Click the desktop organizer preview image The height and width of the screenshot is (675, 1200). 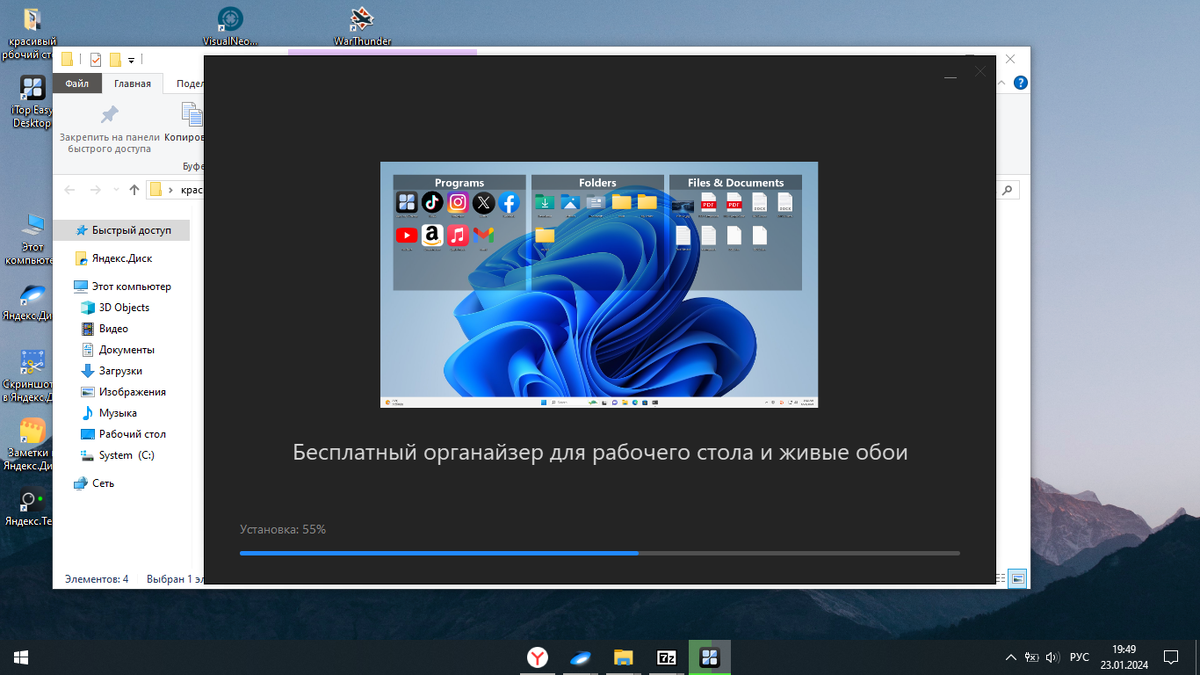tap(599, 284)
